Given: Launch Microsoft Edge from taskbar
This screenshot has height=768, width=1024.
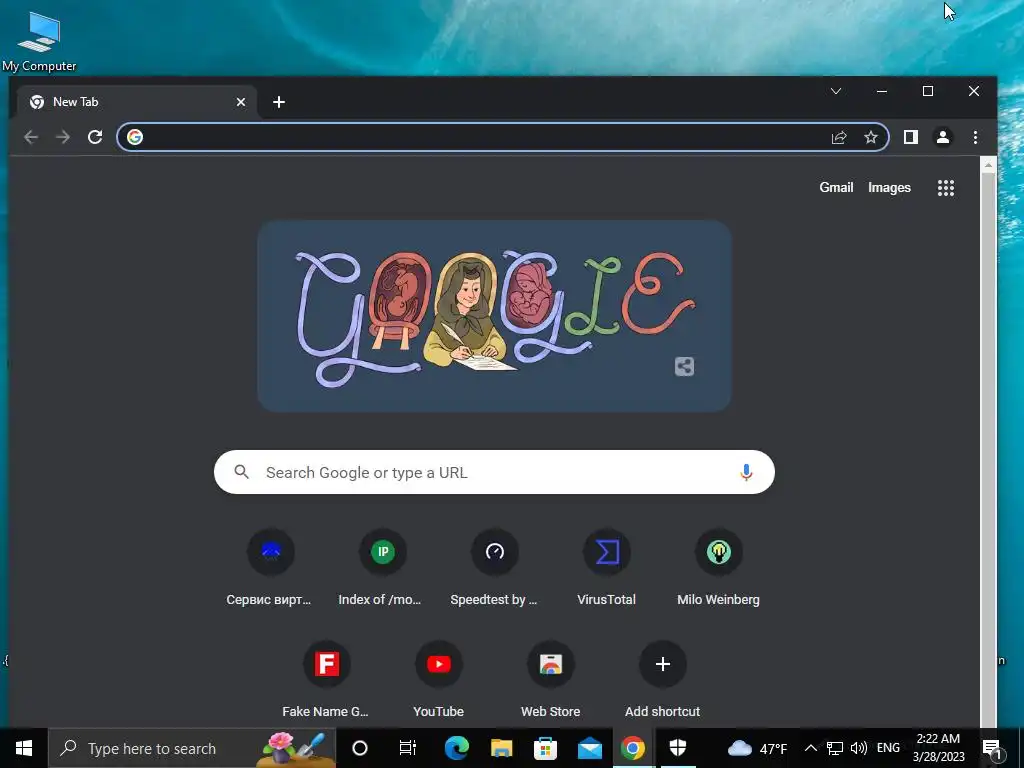Looking at the screenshot, I should click(x=456, y=748).
